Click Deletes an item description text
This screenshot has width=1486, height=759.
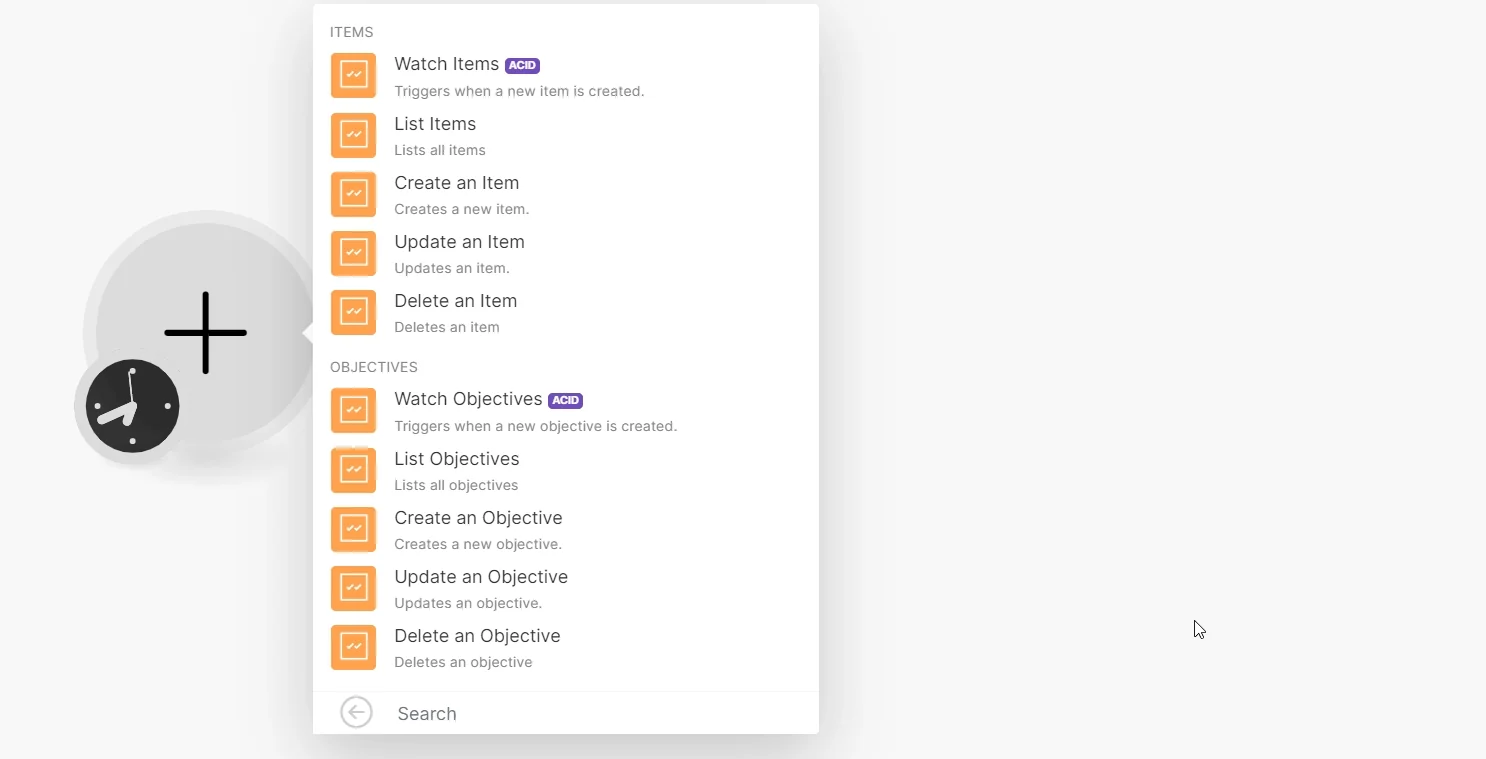pyautogui.click(x=447, y=327)
